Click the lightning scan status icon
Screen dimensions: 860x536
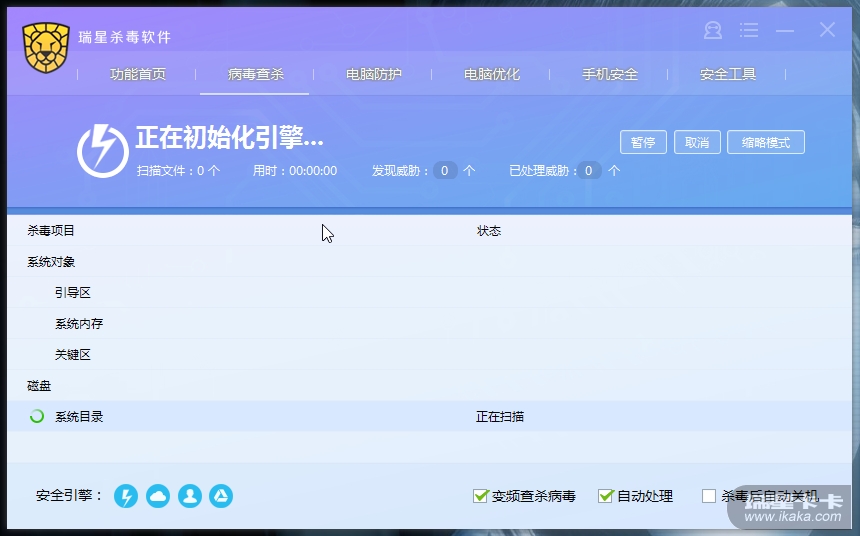103,151
